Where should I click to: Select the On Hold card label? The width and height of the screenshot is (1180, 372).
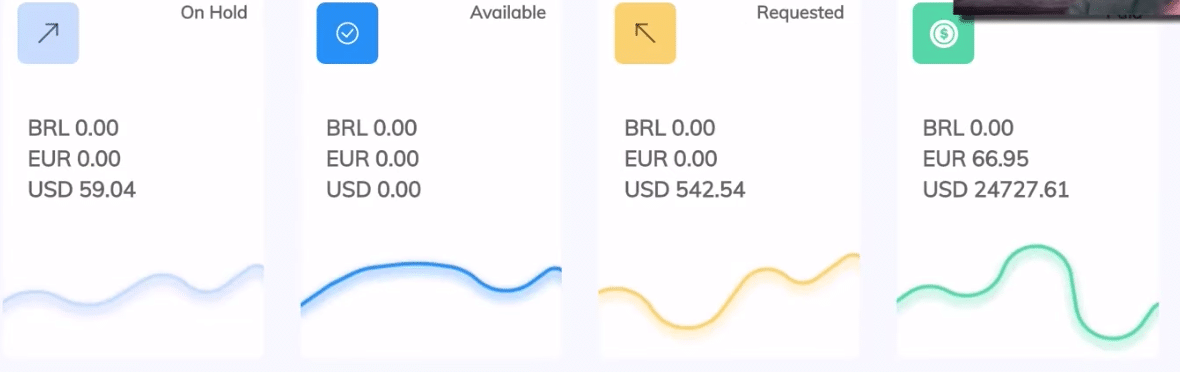coord(214,13)
